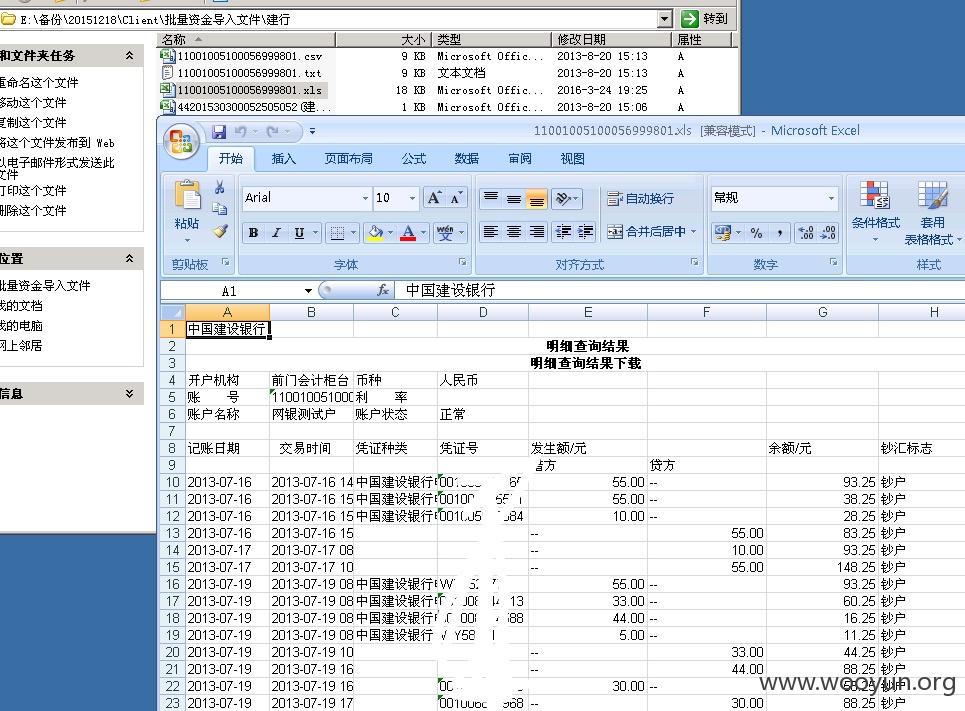Save the workbook from quick access toolbar
The height and width of the screenshot is (711, 965).
coord(218,132)
